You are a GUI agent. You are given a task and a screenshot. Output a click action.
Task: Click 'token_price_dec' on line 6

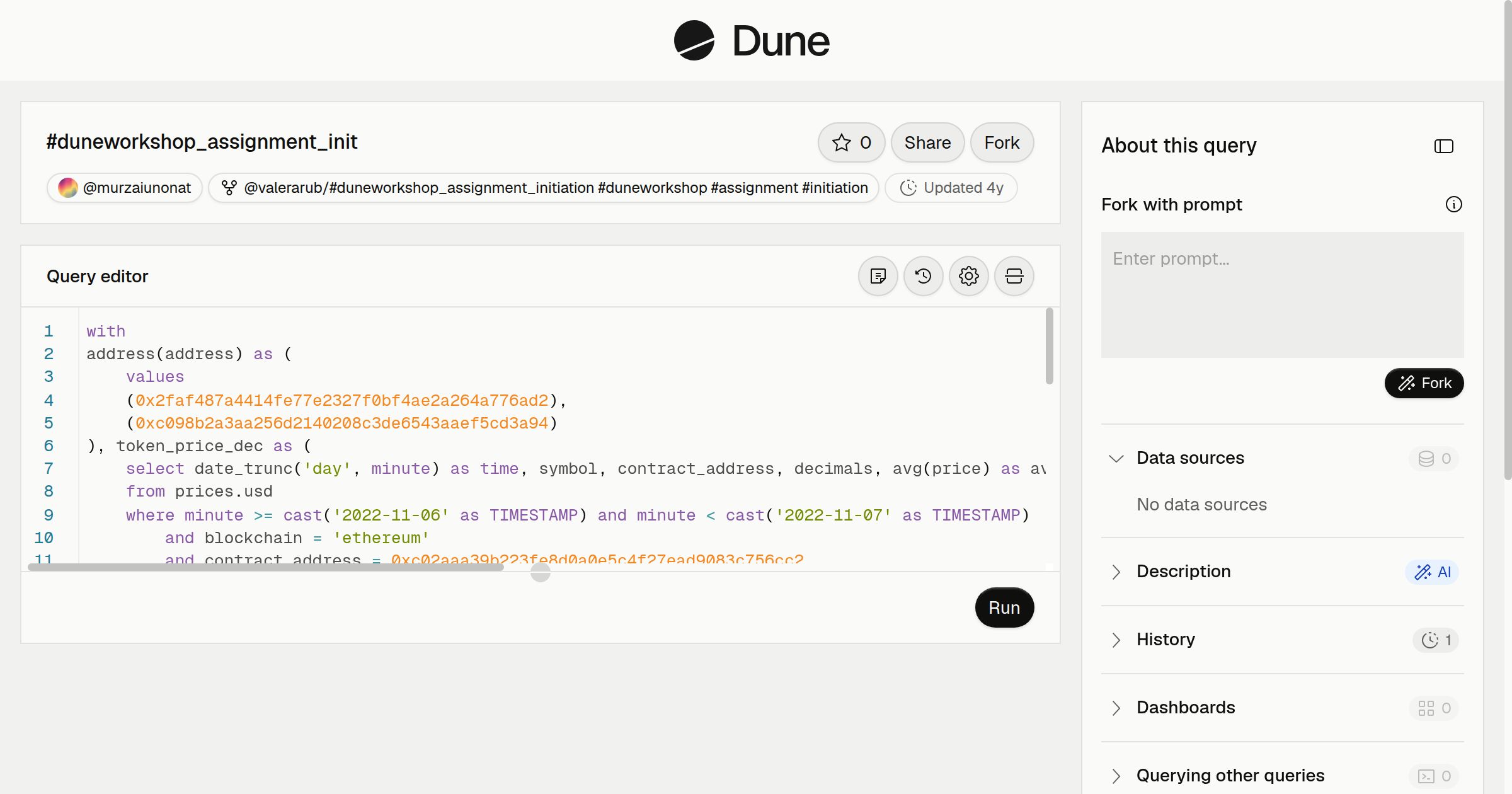(190, 446)
